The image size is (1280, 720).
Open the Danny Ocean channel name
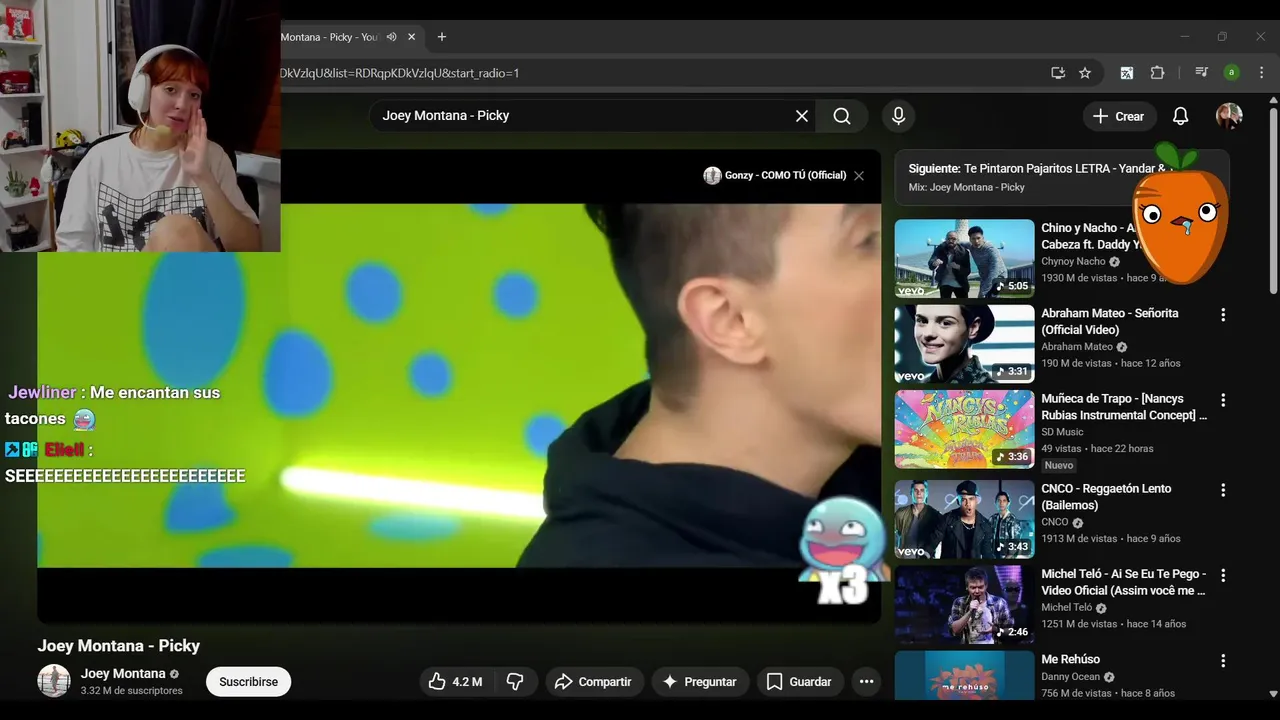coord(1071,677)
